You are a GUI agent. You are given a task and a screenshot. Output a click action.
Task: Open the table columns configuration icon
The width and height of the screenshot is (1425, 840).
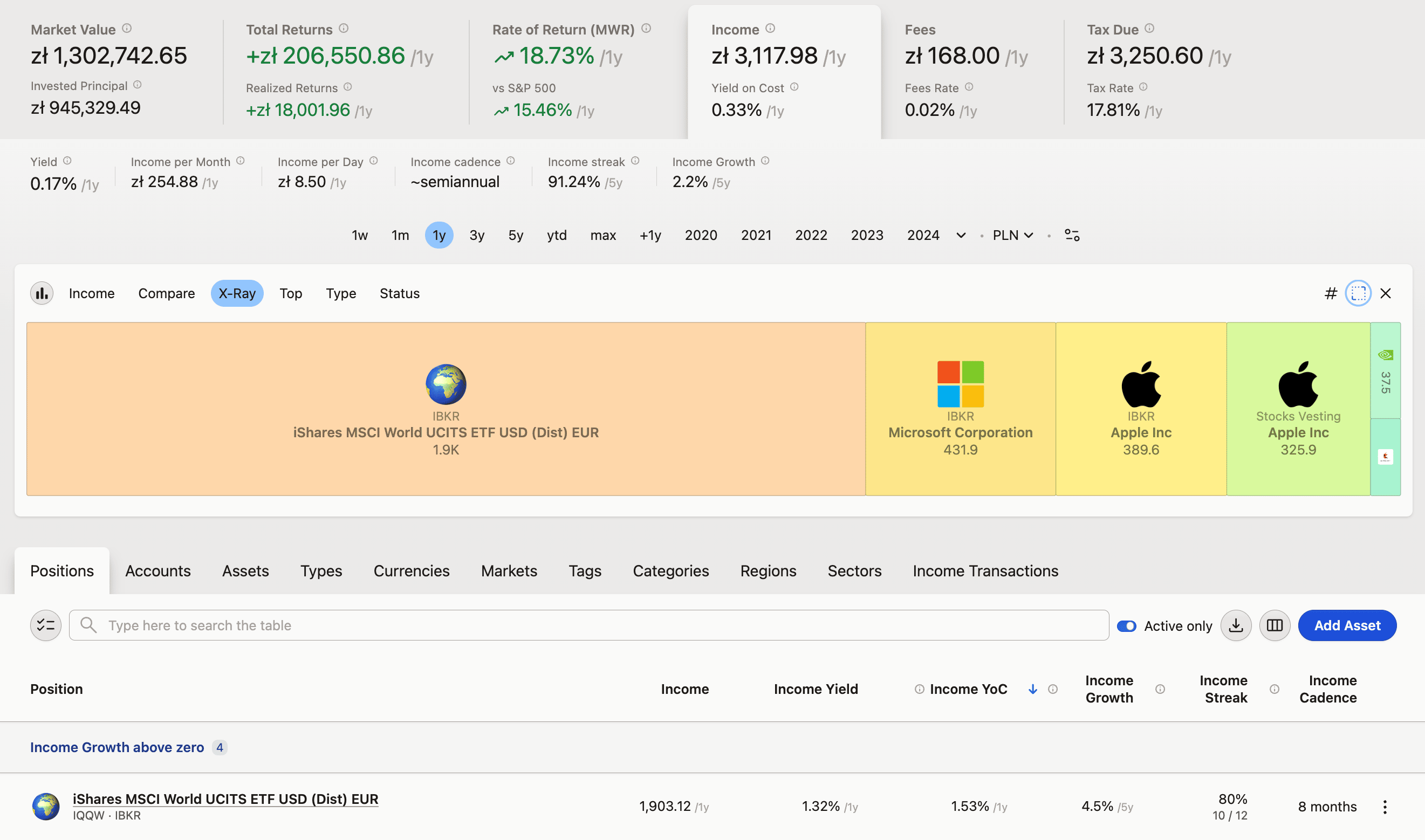coord(1275,625)
